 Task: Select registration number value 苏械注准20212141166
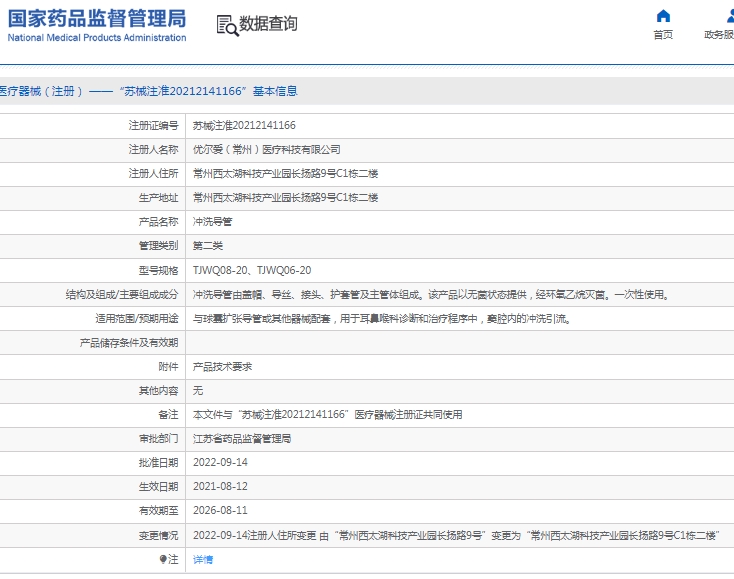point(244,125)
